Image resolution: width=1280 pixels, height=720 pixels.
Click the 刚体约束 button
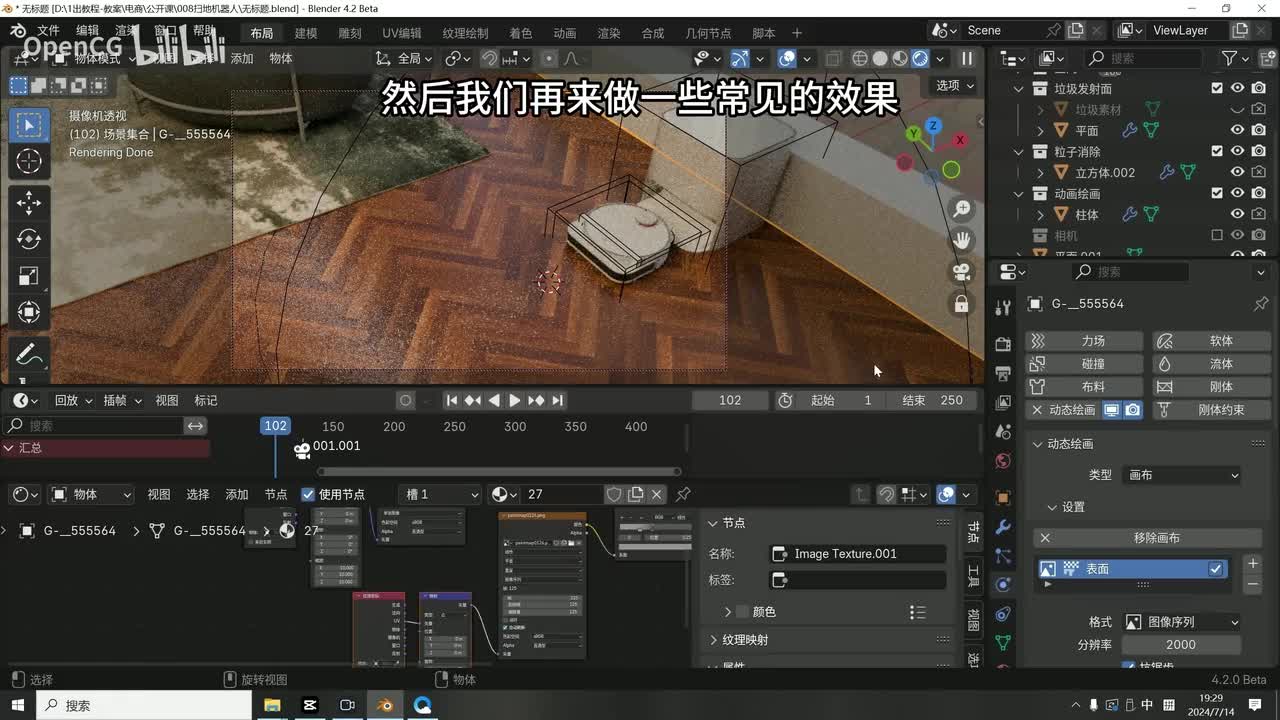(1212, 410)
